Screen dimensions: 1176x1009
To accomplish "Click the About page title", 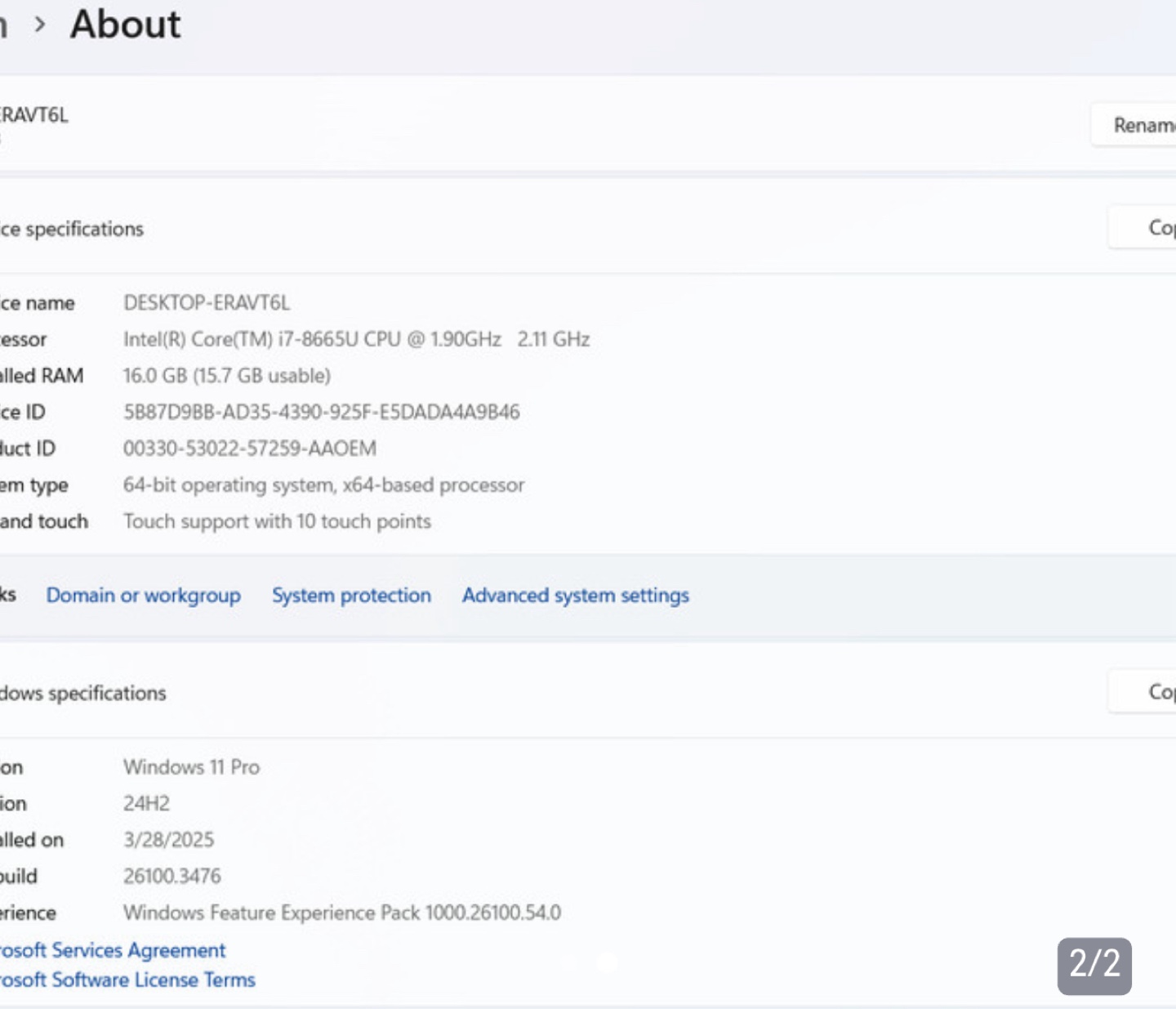I will click(125, 25).
